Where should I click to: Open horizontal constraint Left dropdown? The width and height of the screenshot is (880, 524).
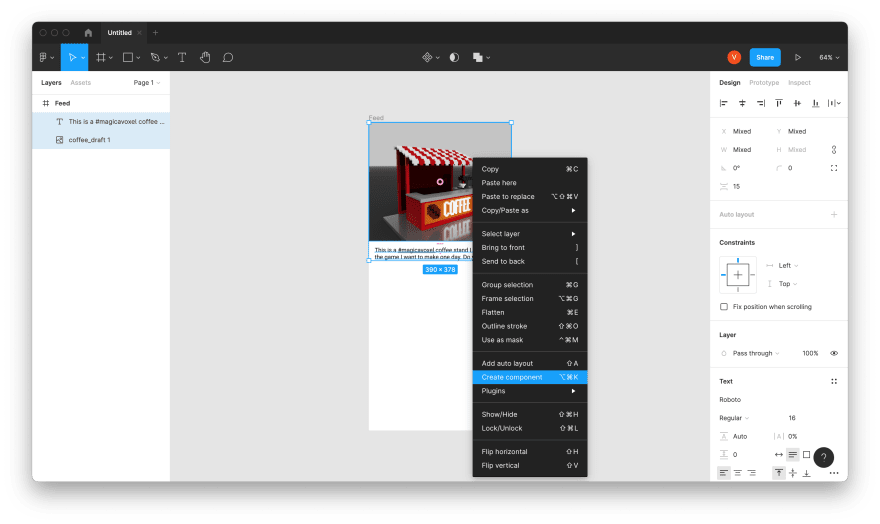pos(788,265)
